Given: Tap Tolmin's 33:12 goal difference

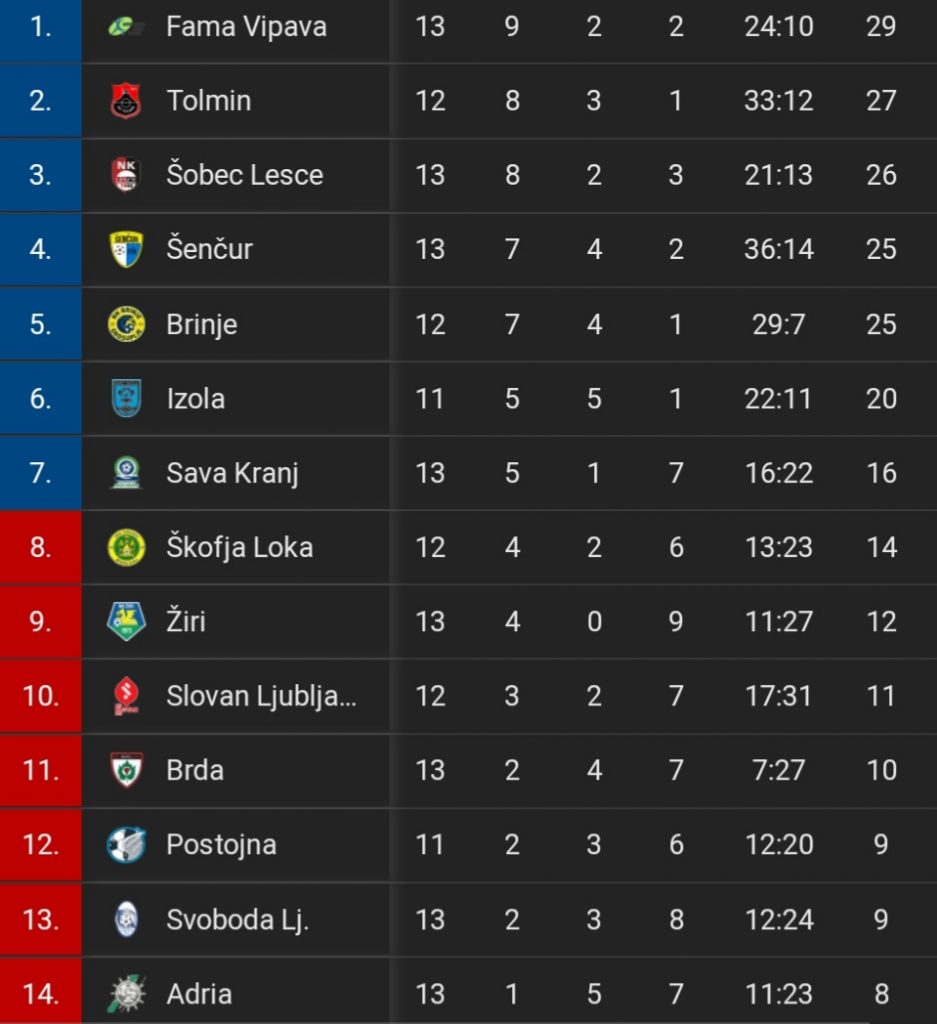Looking at the screenshot, I should coord(778,101).
